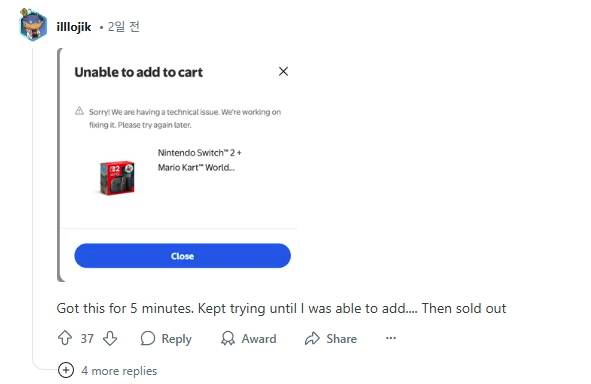Click the Nintendo Switch 2 + Mario Kart World title
Screen dimensions: 591x384
pos(200,160)
